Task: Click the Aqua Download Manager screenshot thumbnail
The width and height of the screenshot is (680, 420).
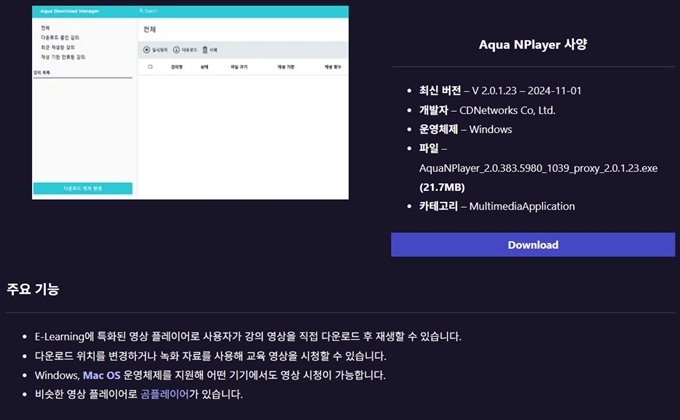Action: [190, 102]
